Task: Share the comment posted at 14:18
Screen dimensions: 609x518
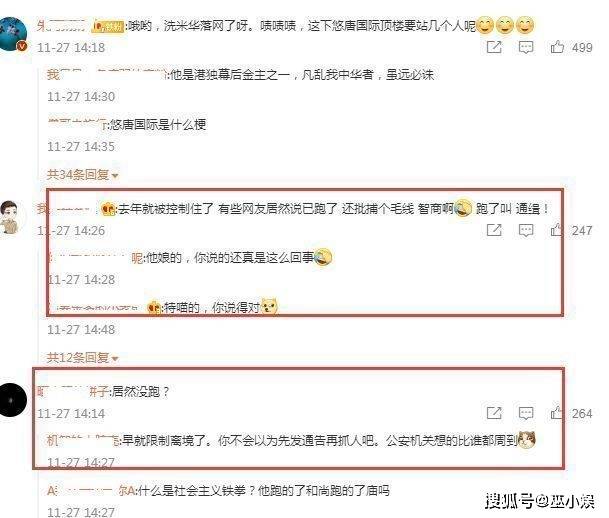Action: click(494, 47)
